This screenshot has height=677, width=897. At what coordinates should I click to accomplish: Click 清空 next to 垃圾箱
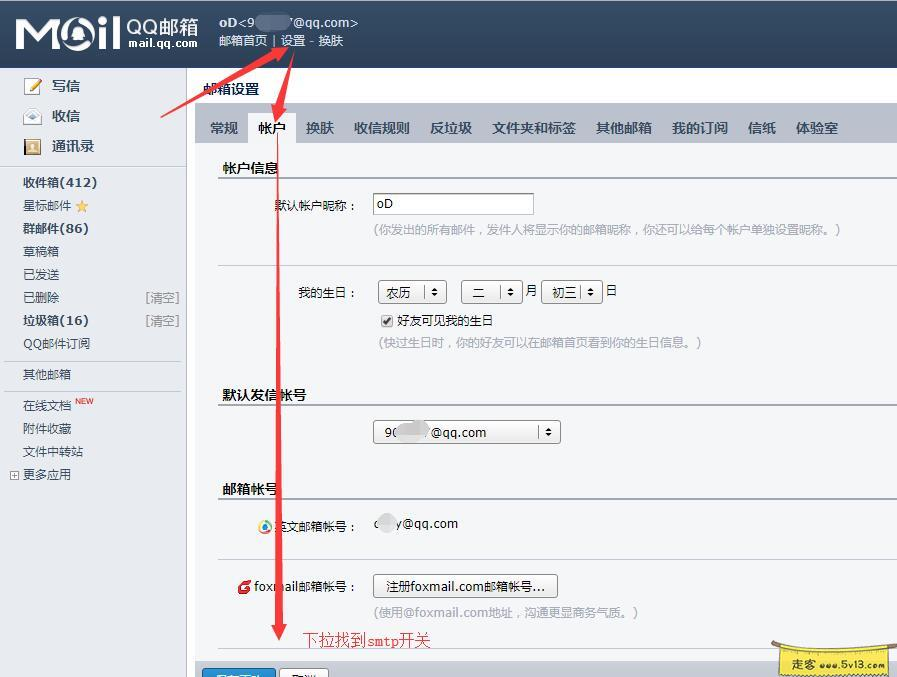[x=162, y=320]
